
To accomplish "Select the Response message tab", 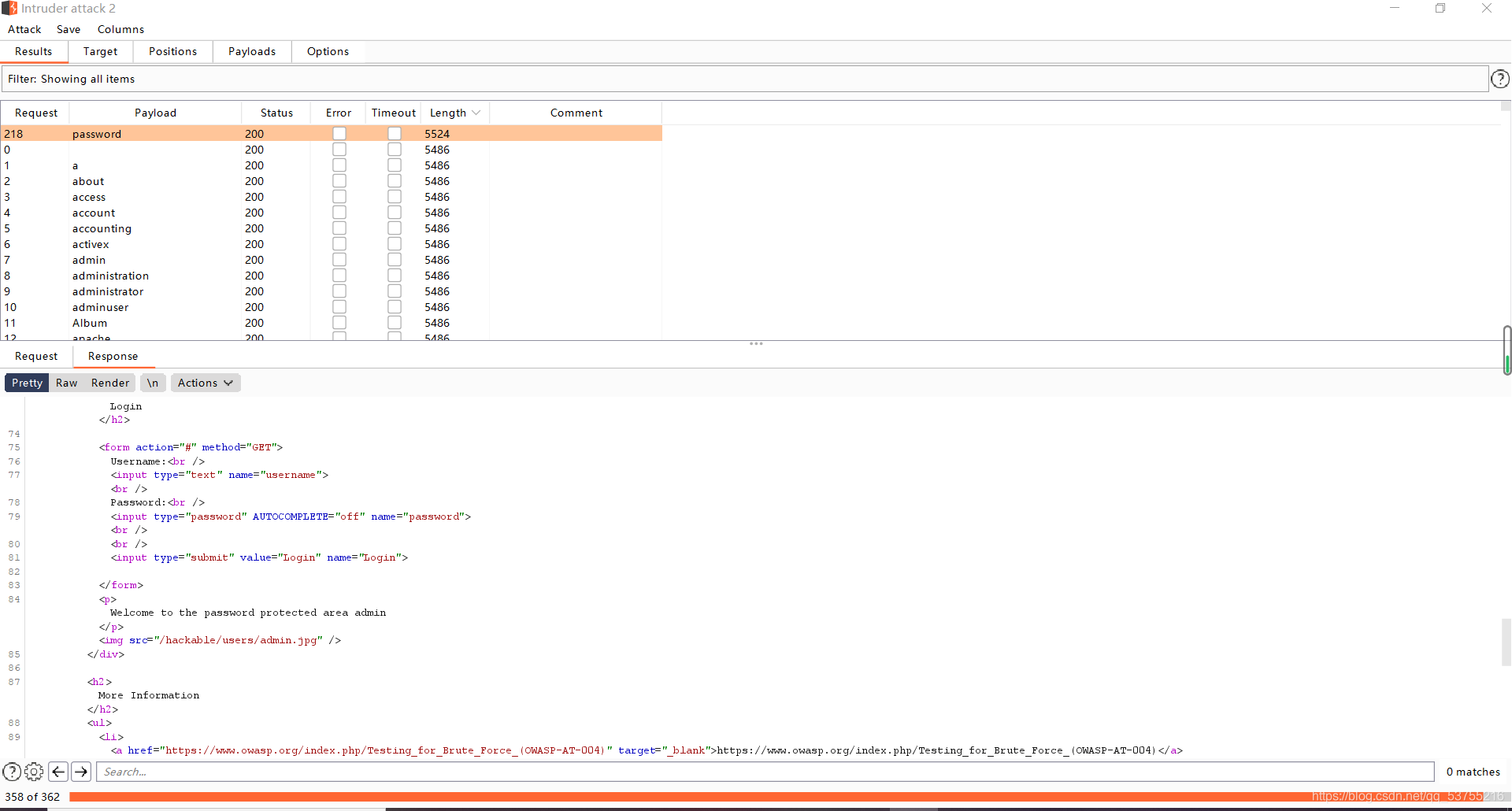I will (113, 356).
